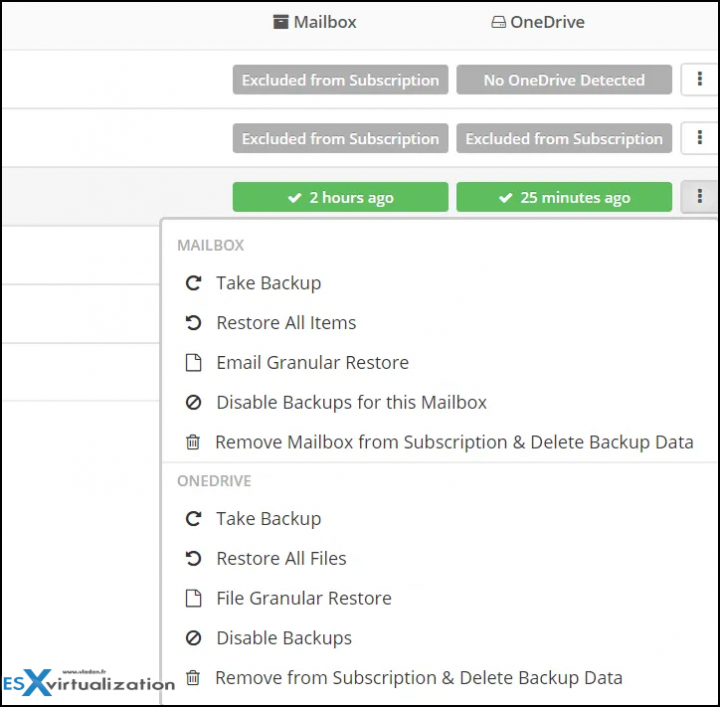This screenshot has width=720, height=707.
Task: Choose Remove Mailbox from Subscription & Delete Backup Data
Action: 454,443
